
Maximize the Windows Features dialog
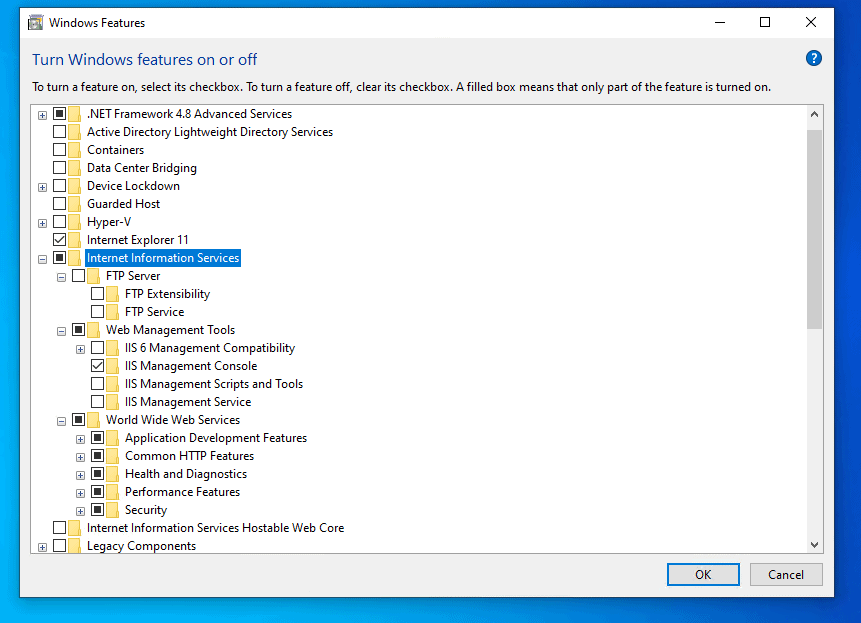(765, 23)
